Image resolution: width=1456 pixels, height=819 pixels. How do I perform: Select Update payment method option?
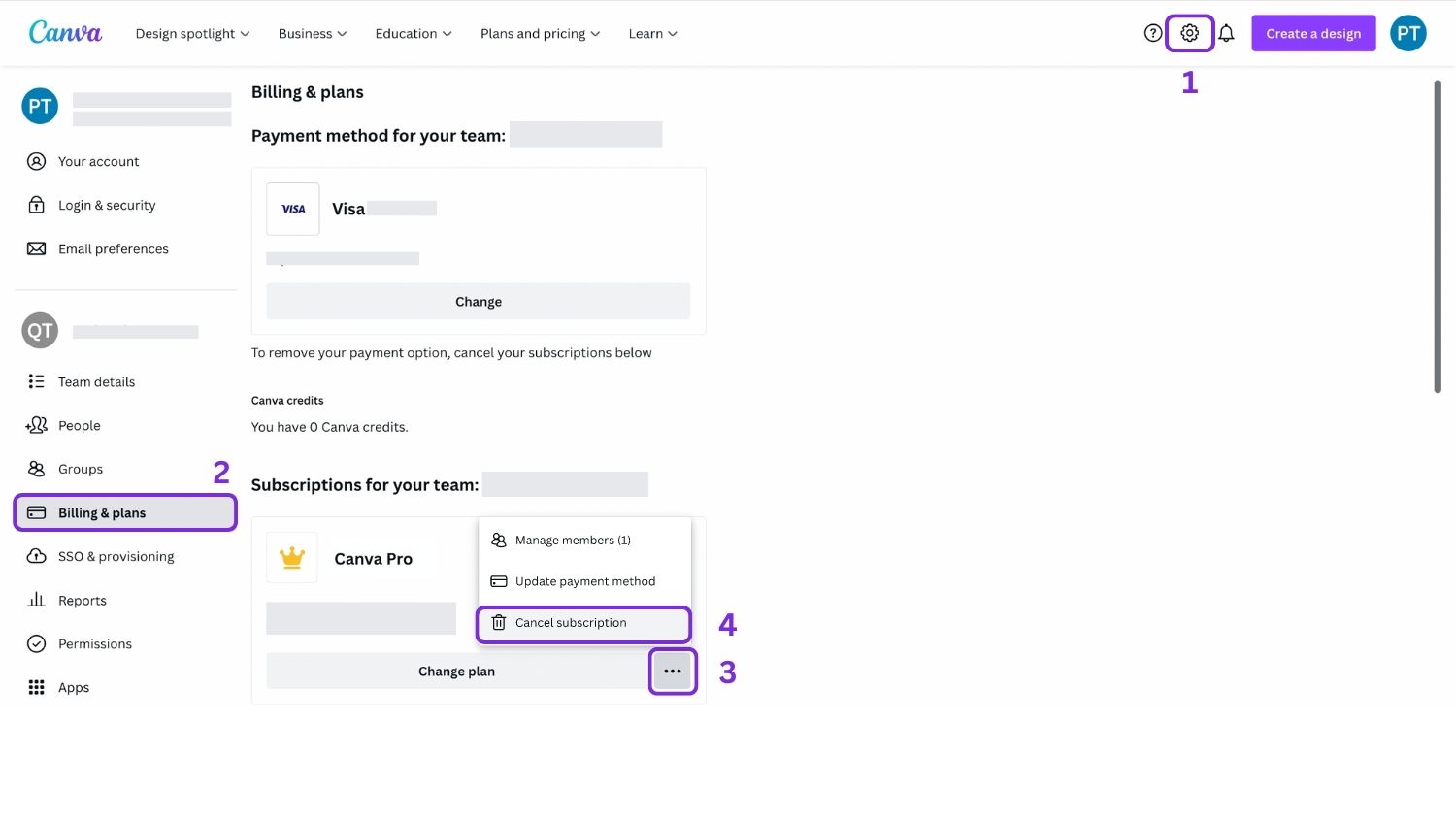click(x=584, y=581)
